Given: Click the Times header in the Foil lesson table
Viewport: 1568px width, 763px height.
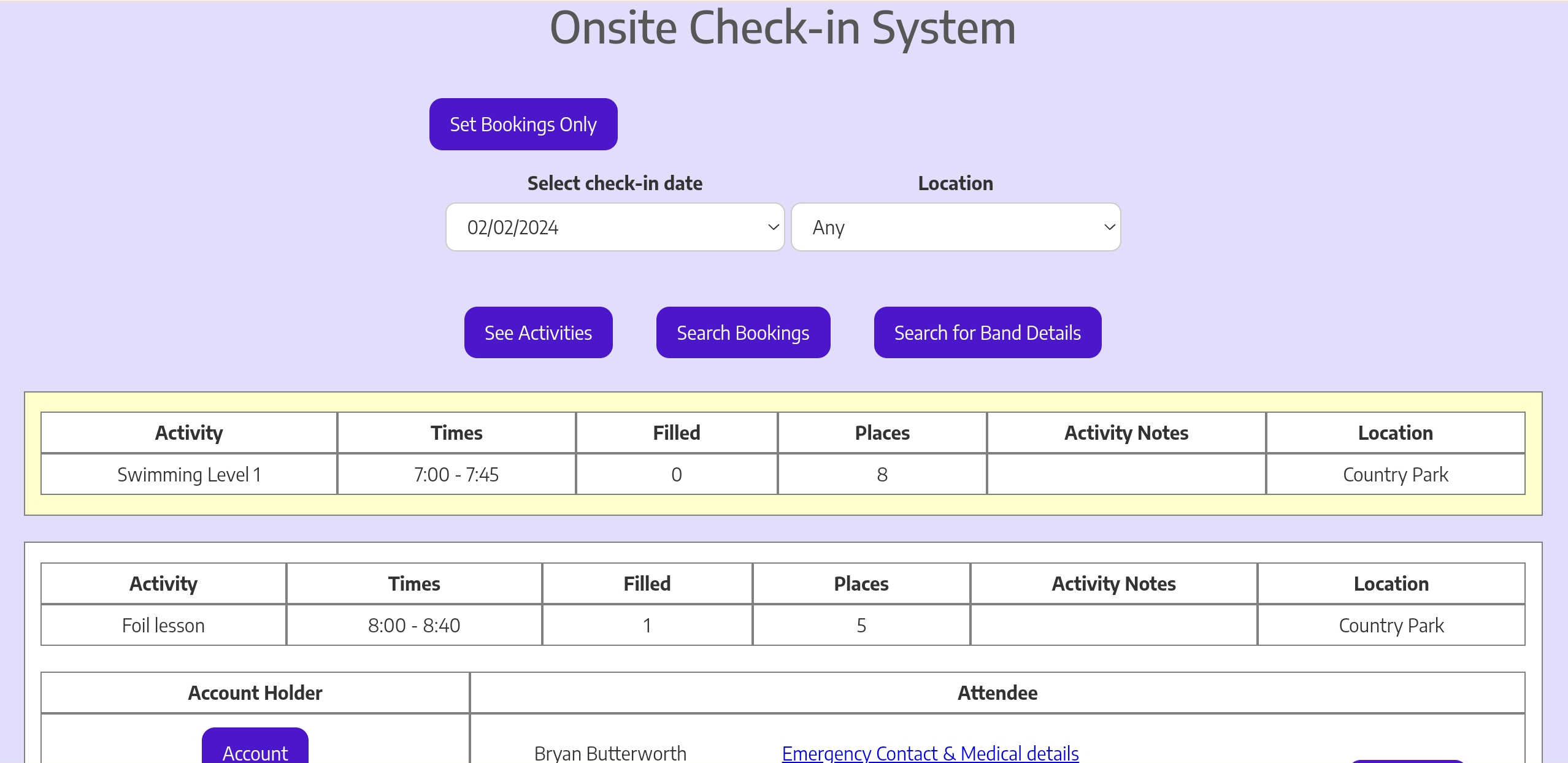Looking at the screenshot, I should point(414,583).
